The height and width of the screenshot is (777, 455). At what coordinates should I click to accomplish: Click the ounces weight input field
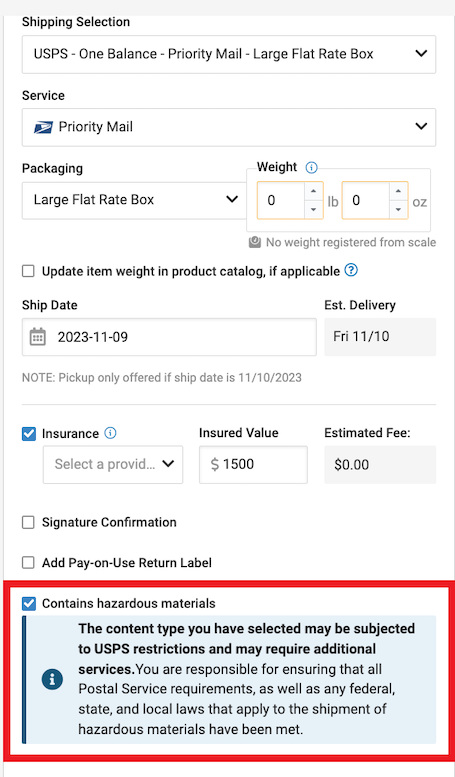coord(365,200)
